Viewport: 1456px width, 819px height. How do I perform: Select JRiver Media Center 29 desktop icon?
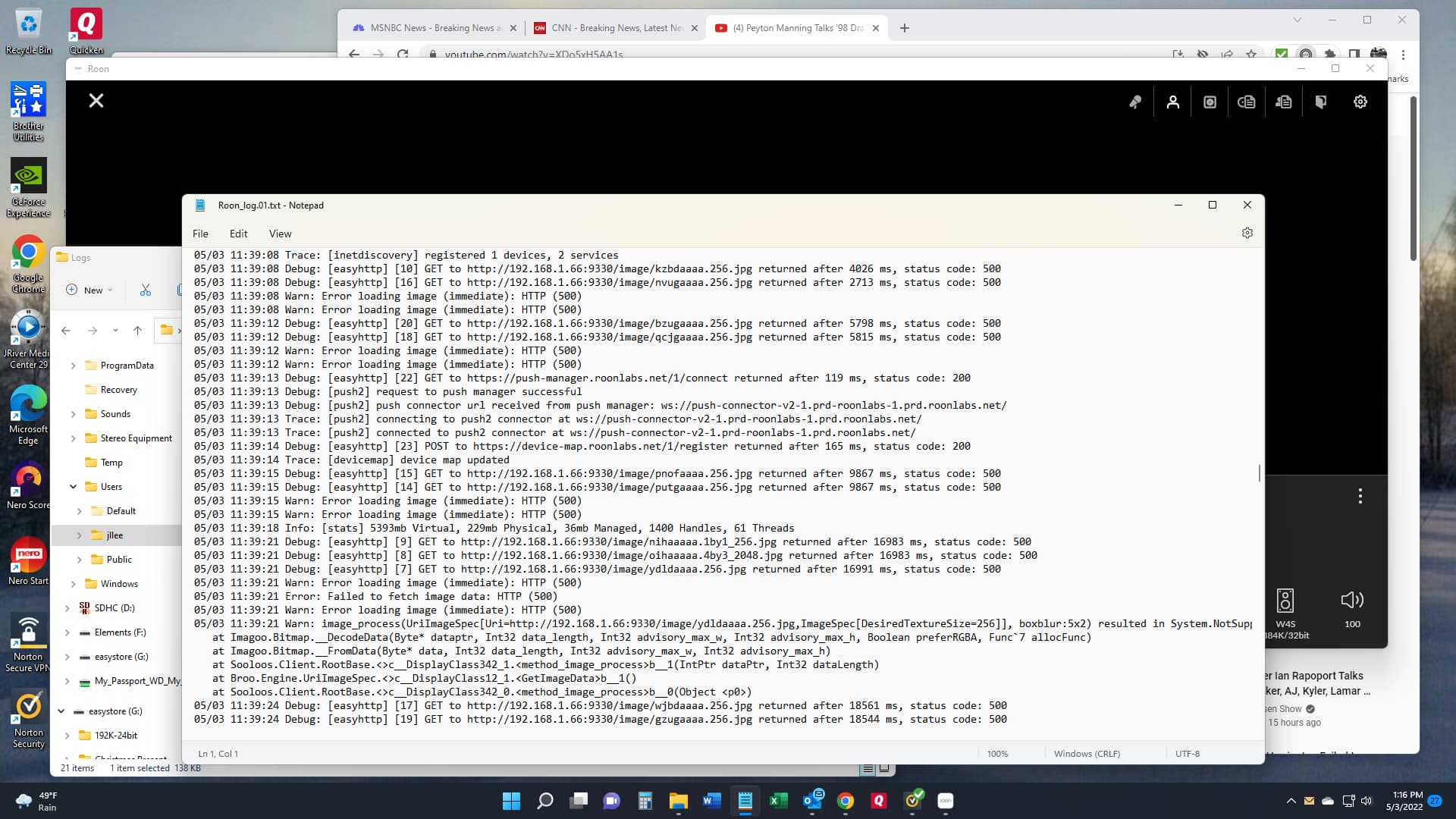(28, 340)
